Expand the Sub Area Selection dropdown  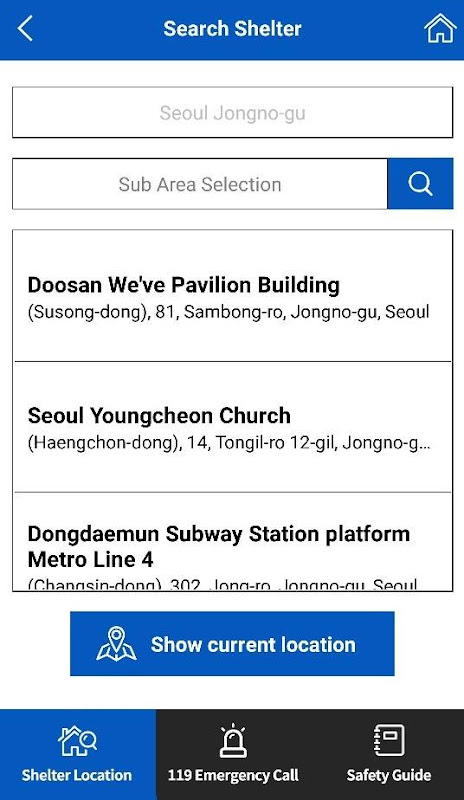pyautogui.click(x=200, y=184)
